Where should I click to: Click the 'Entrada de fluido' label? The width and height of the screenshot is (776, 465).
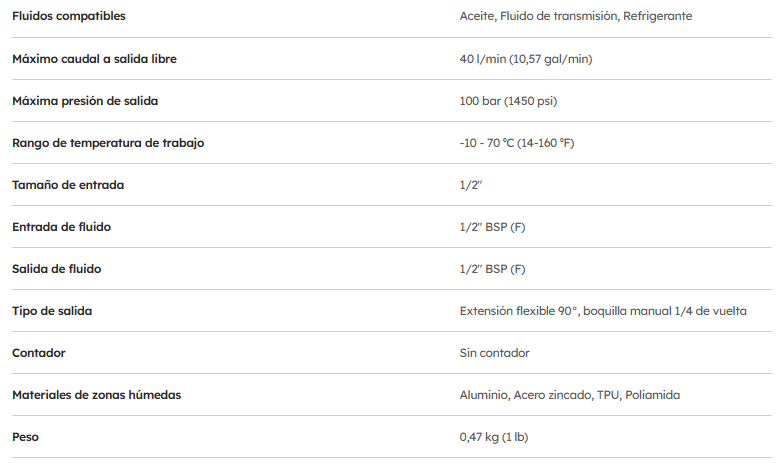61,227
